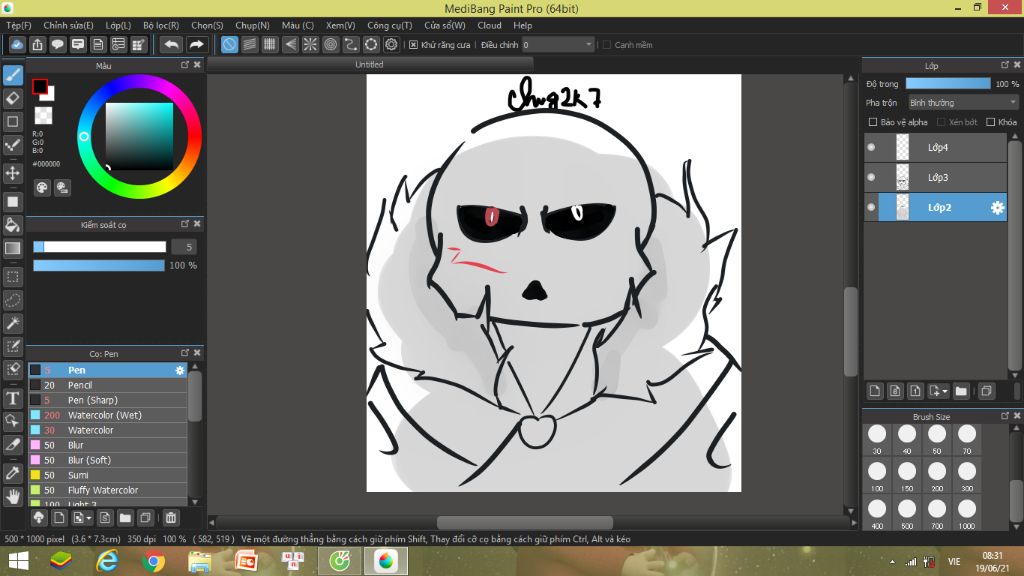The width and height of the screenshot is (1024, 576).
Task: Toggle Canh mềm checkbox
Action: click(x=607, y=45)
